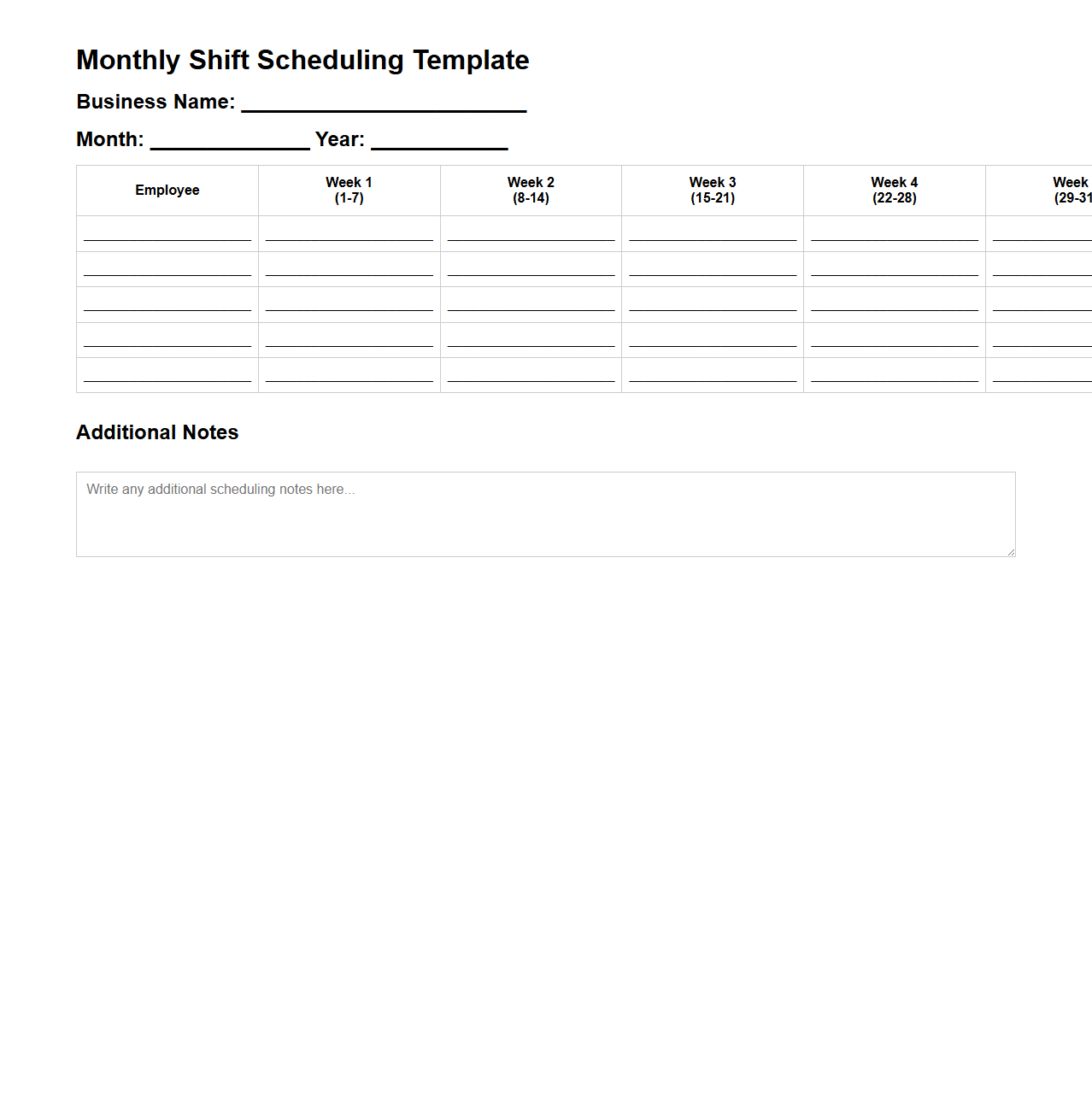Click the second Week 3 cell line

(x=713, y=277)
